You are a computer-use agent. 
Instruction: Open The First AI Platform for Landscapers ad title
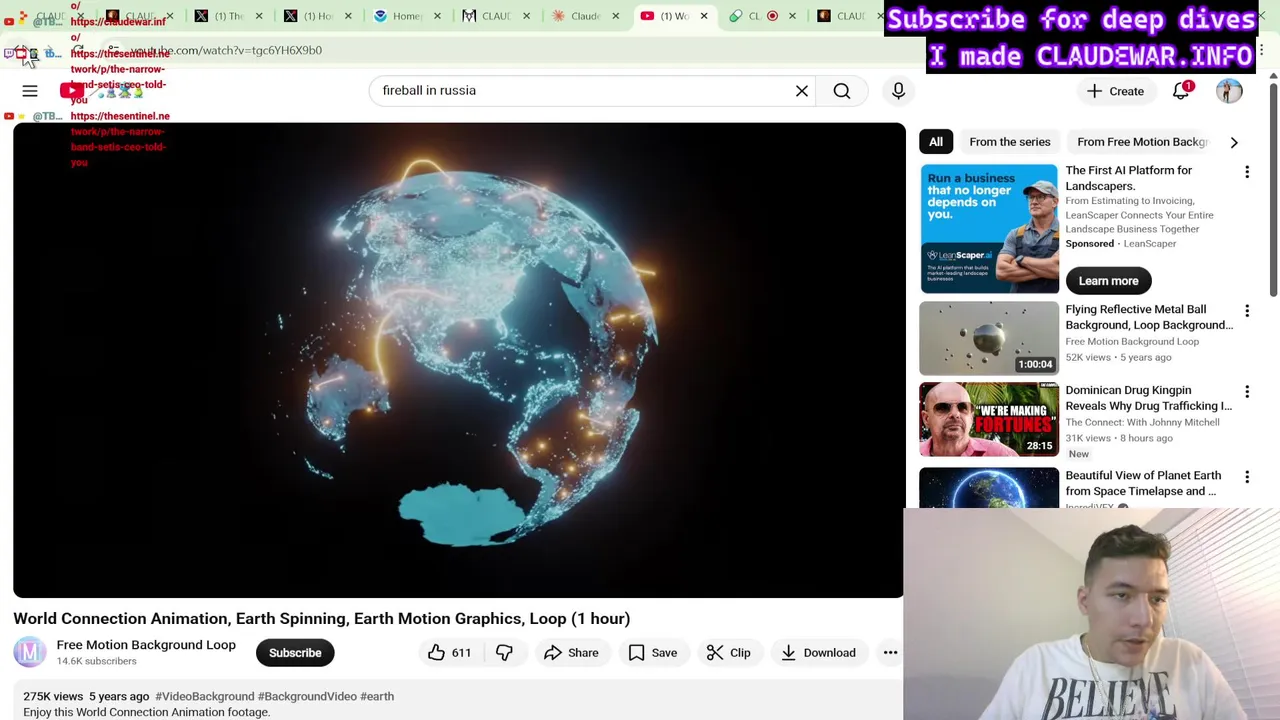pos(1128,178)
